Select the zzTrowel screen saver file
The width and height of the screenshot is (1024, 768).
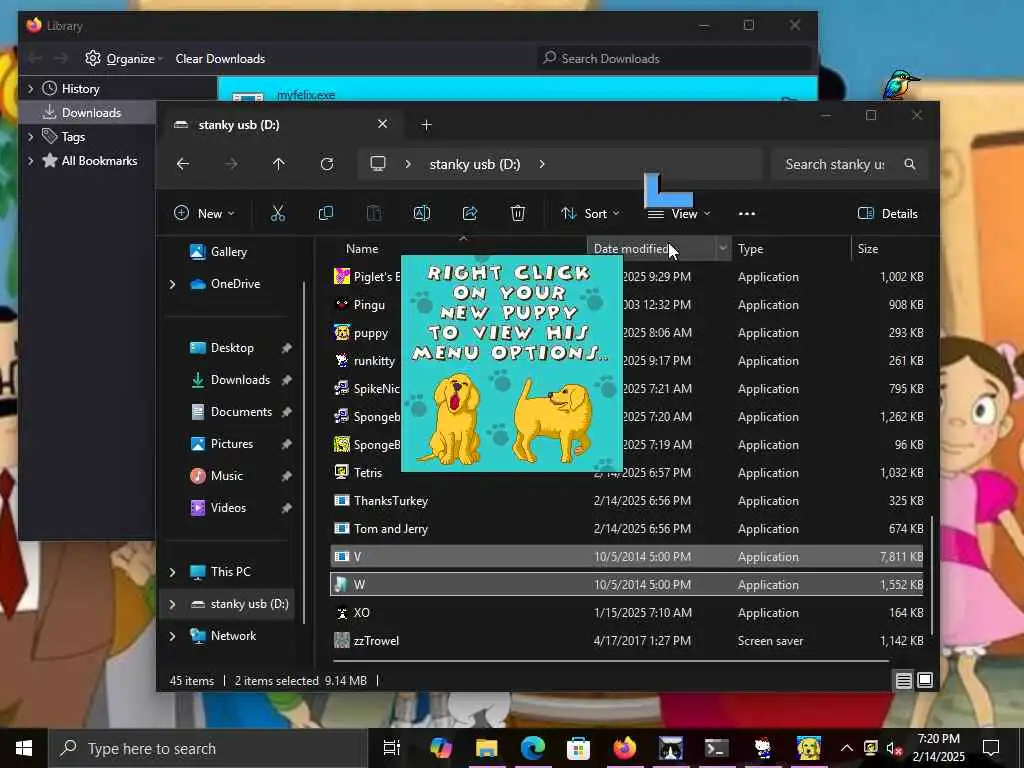[627, 641]
